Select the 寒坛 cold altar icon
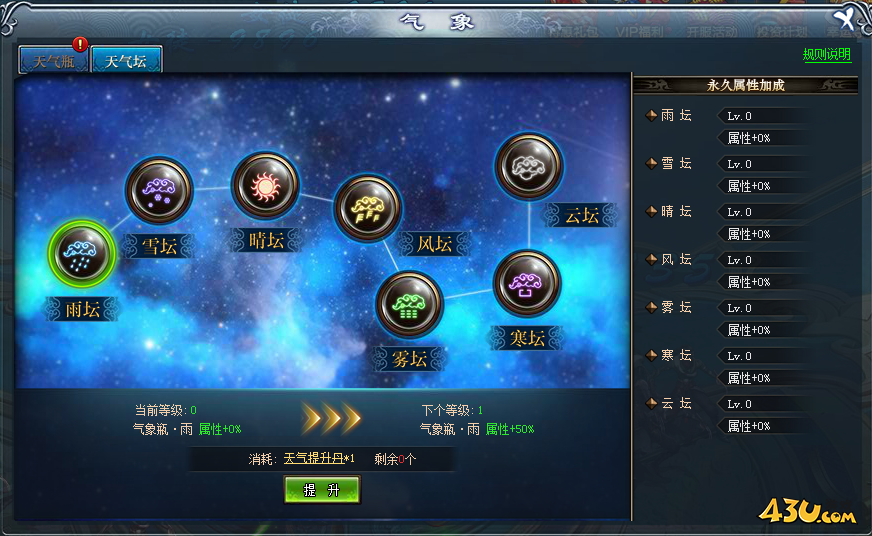872x536 pixels. pyautogui.click(x=527, y=283)
